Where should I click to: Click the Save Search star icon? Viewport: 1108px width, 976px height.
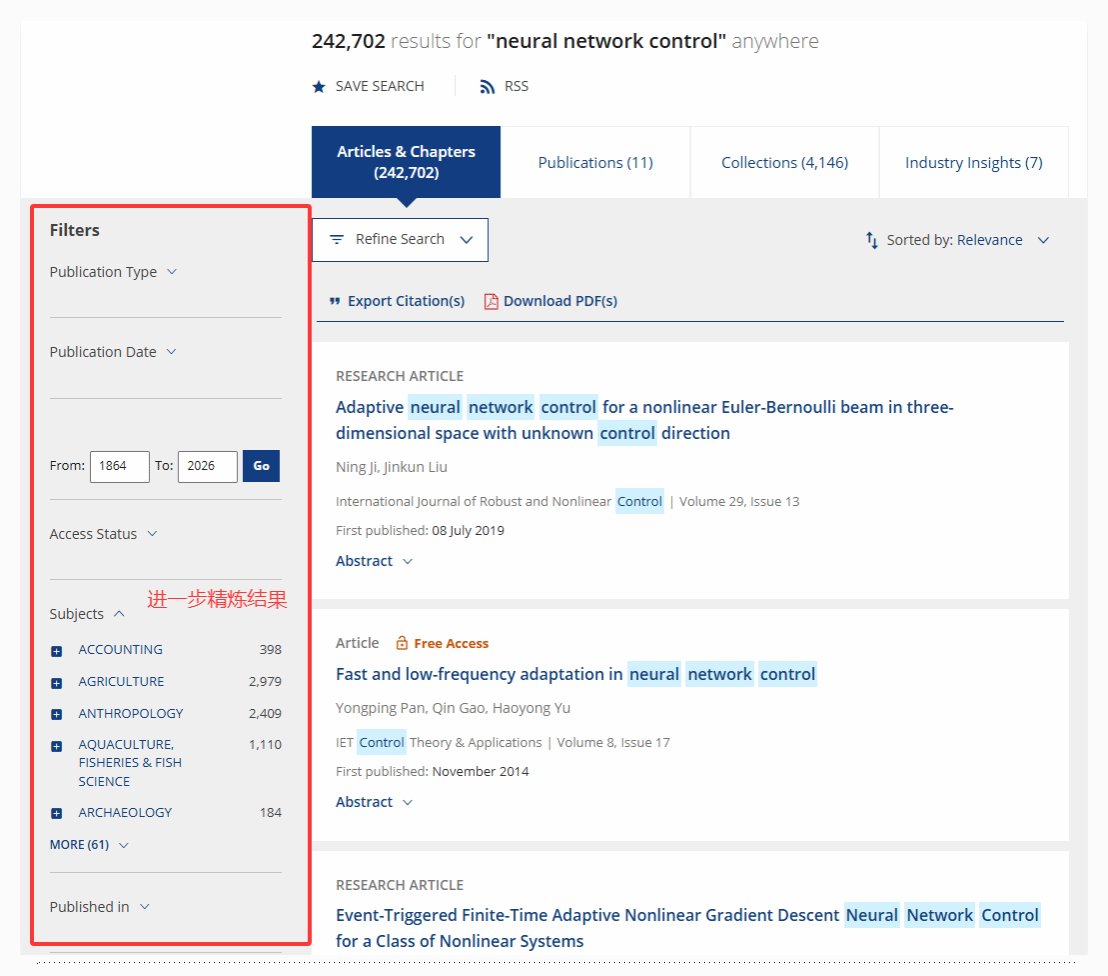pos(319,87)
